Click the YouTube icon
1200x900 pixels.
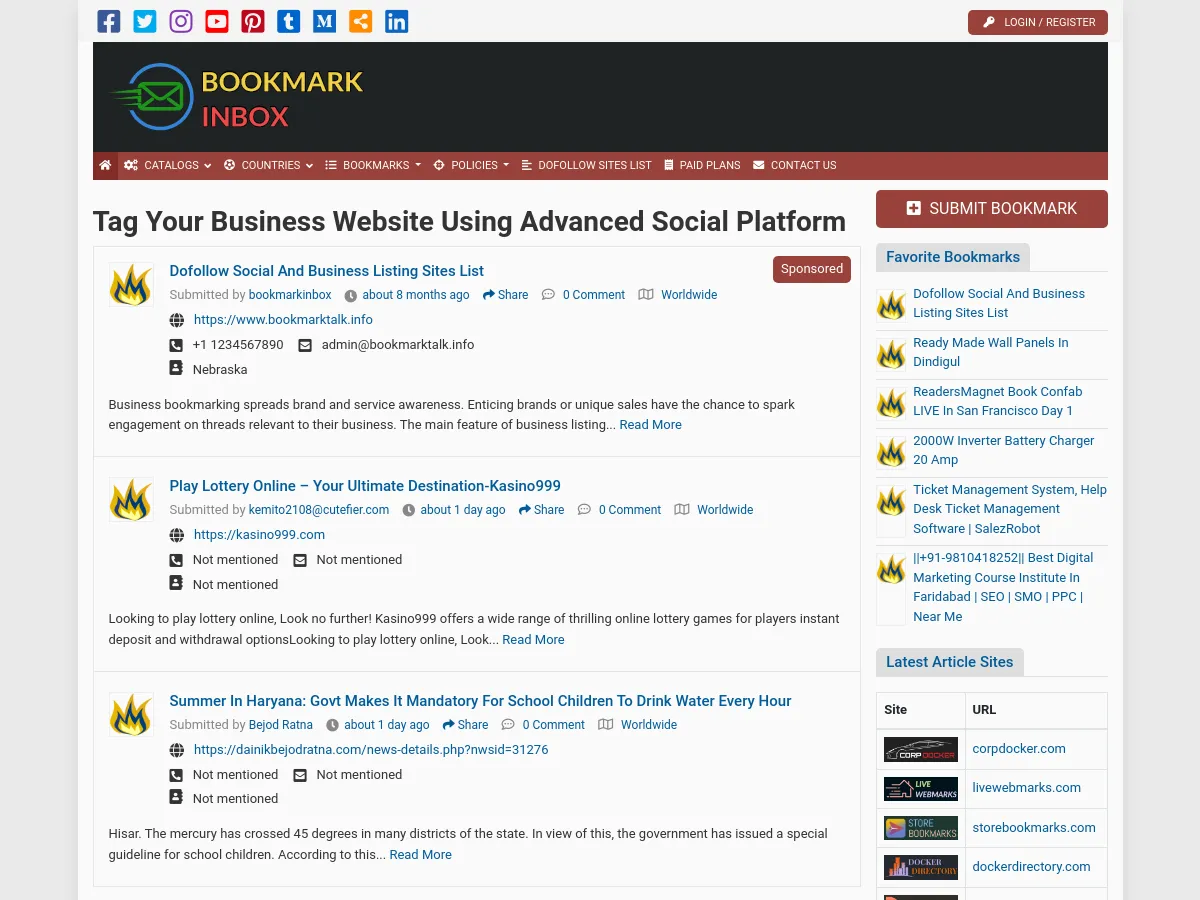(217, 22)
